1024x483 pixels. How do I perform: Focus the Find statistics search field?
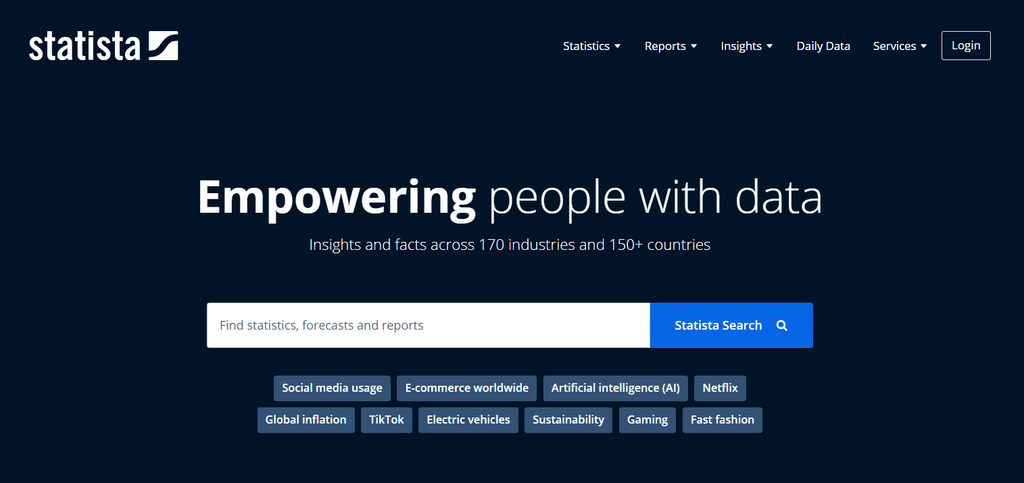click(428, 325)
